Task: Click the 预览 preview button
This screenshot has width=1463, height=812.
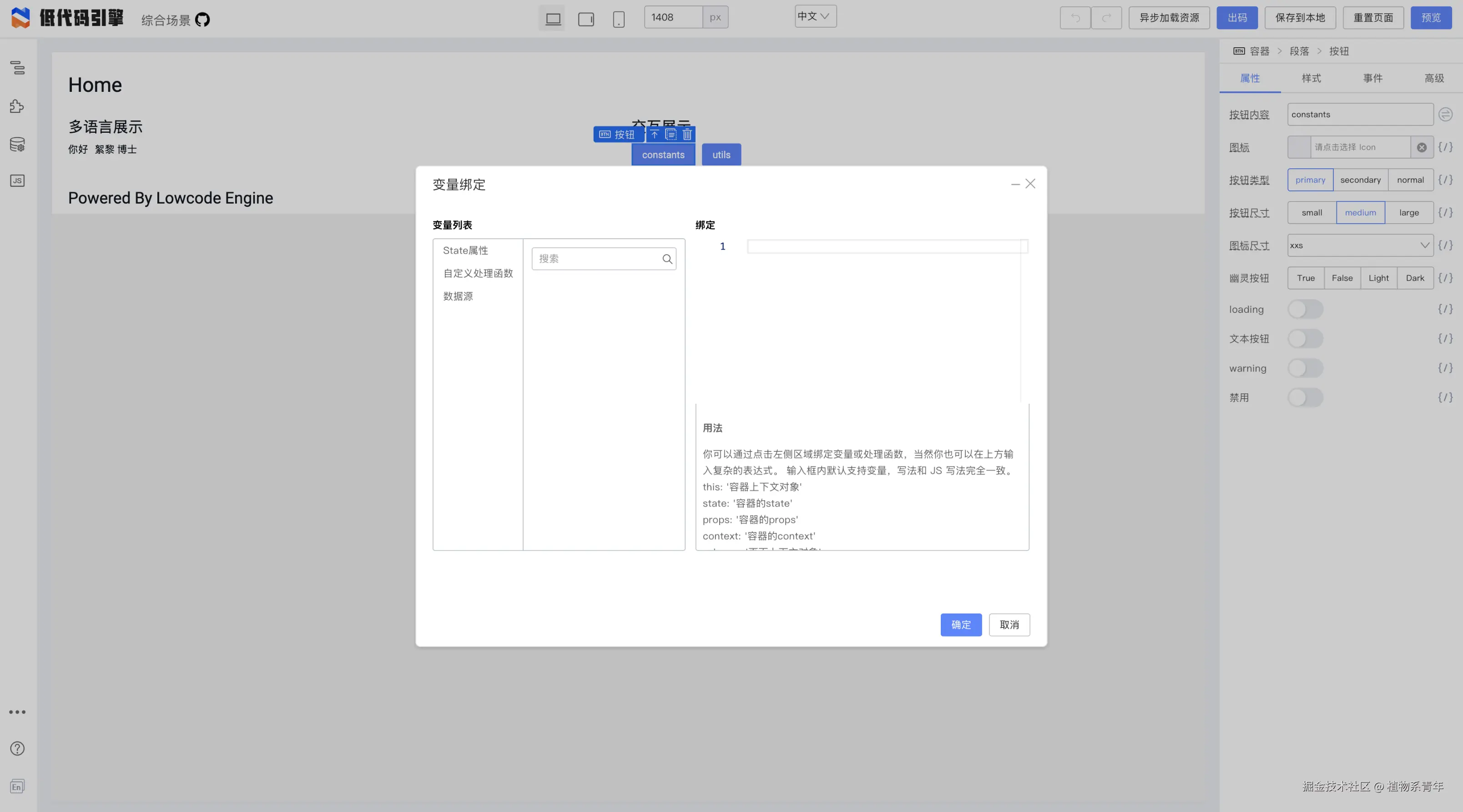Action: pos(1432,18)
